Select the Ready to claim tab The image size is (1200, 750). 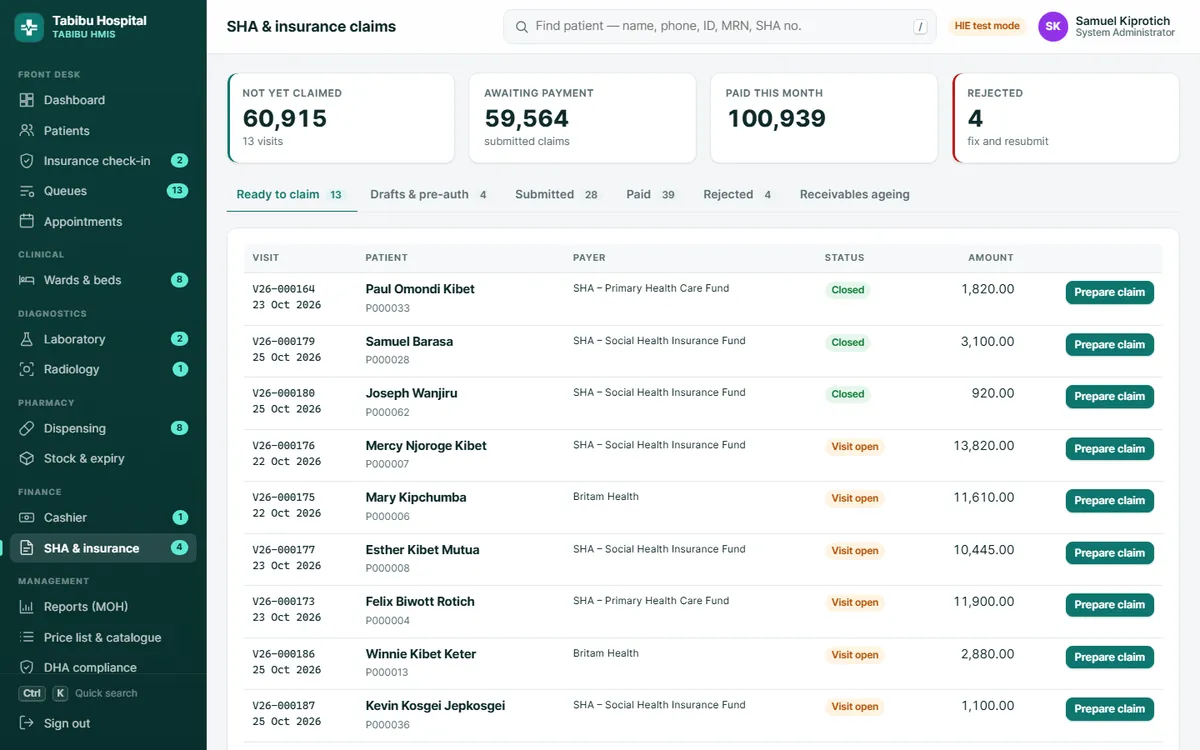point(291,194)
